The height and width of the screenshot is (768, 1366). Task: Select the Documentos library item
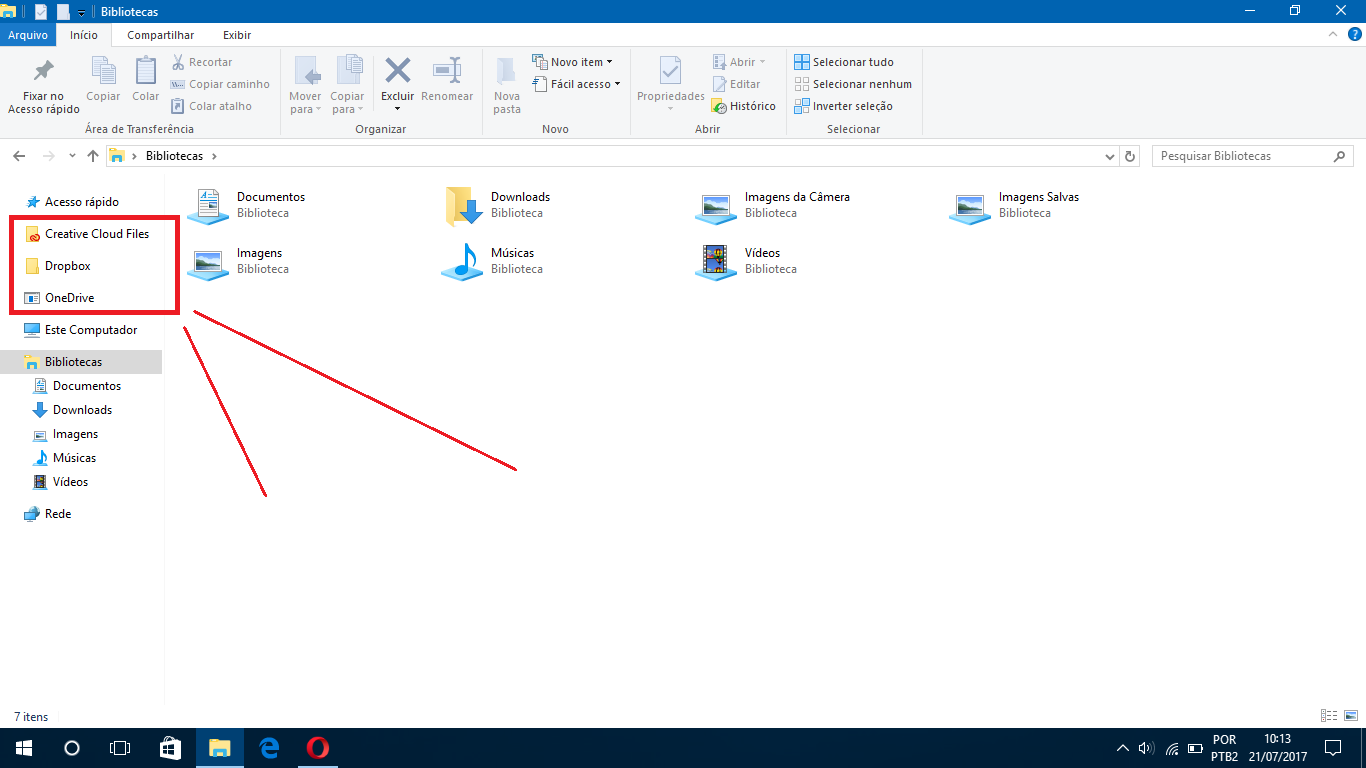point(246,205)
